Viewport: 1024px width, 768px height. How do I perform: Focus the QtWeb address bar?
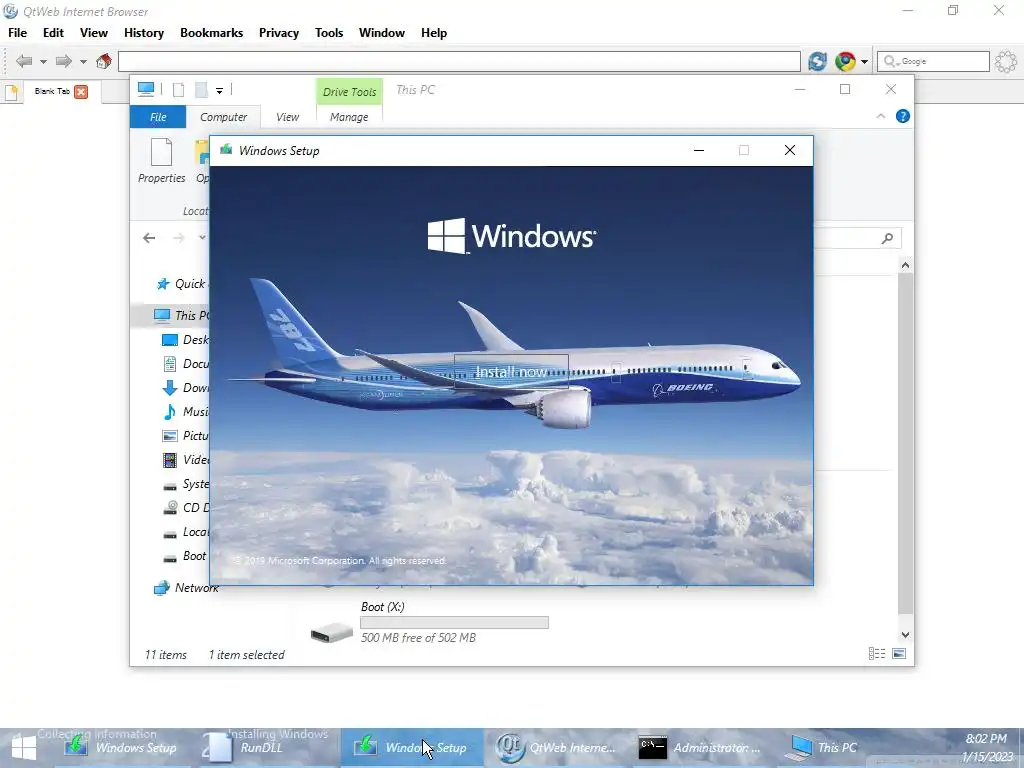coord(459,61)
